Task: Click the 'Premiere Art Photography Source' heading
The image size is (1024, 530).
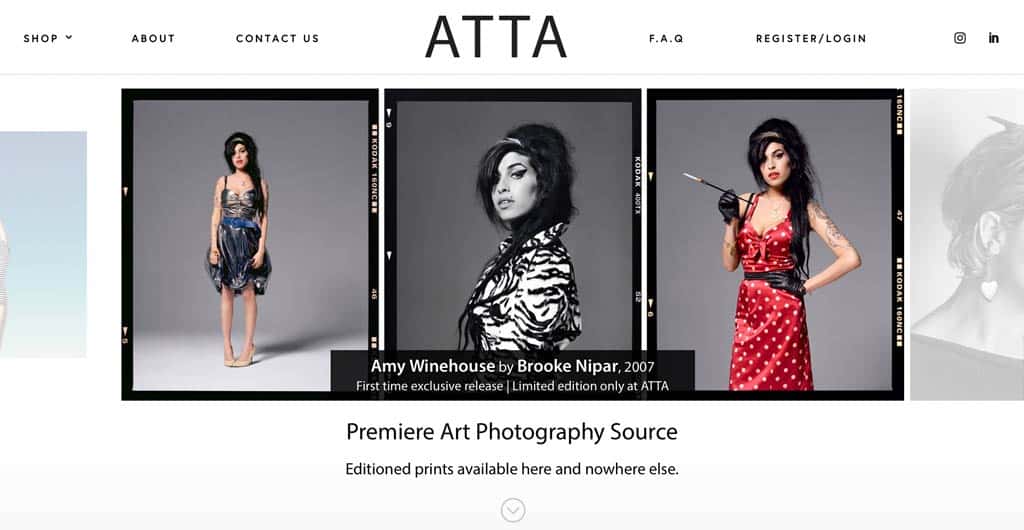Action: [x=512, y=432]
